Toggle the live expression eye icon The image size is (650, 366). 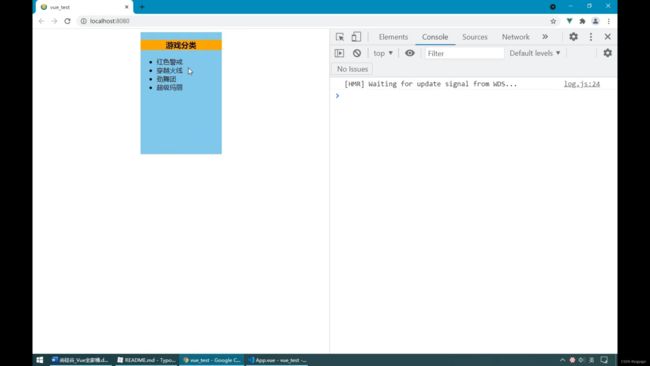[410, 53]
